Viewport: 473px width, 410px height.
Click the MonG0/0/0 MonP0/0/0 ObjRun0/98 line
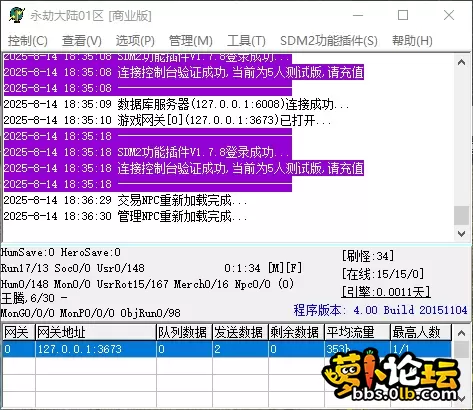(91, 313)
